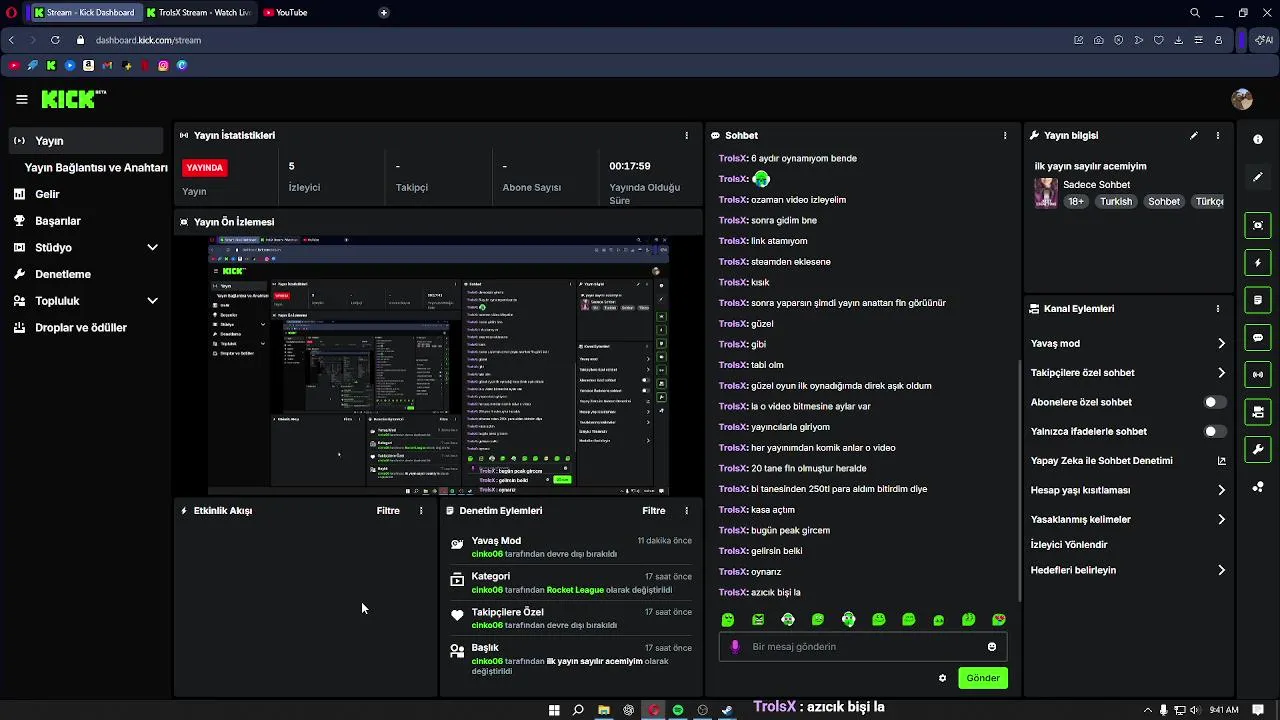This screenshot has width=1280, height=720.
Task: Click the purple microphone icon in chat input
Action: pyautogui.click(x=735, y=647)
